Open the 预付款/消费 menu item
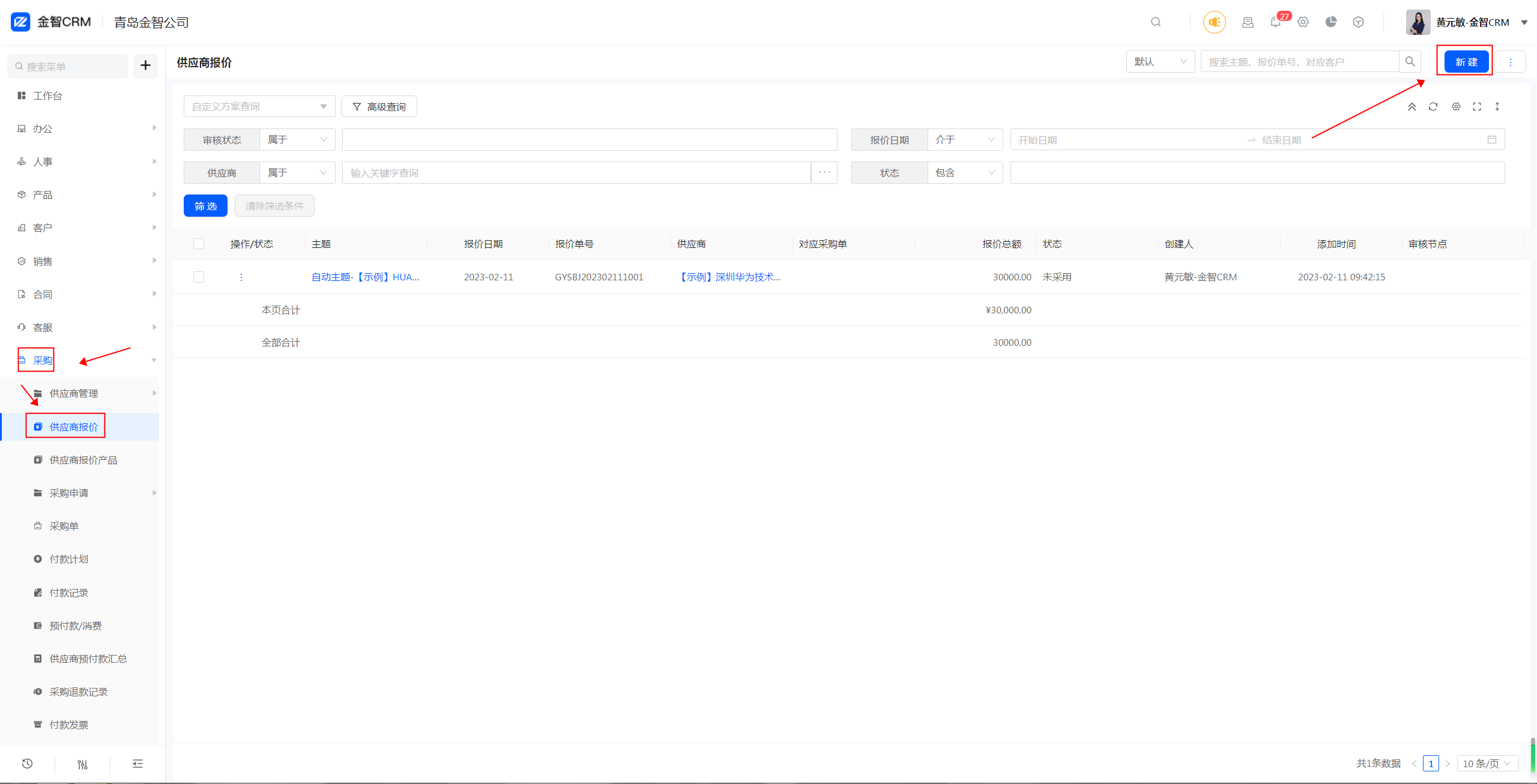The width and height of the screenshot is (1537, 784). (80, 626)
